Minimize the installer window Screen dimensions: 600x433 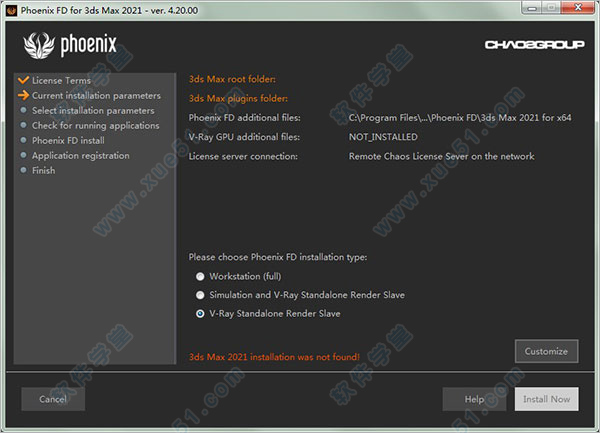pos(532,8)
